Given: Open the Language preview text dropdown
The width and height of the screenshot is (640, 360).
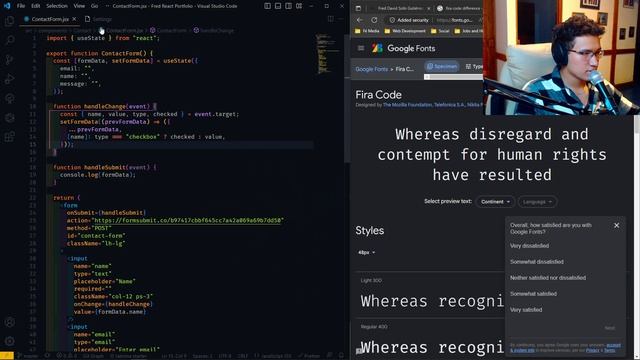Looking at the screenshot, I should (537, 202).
